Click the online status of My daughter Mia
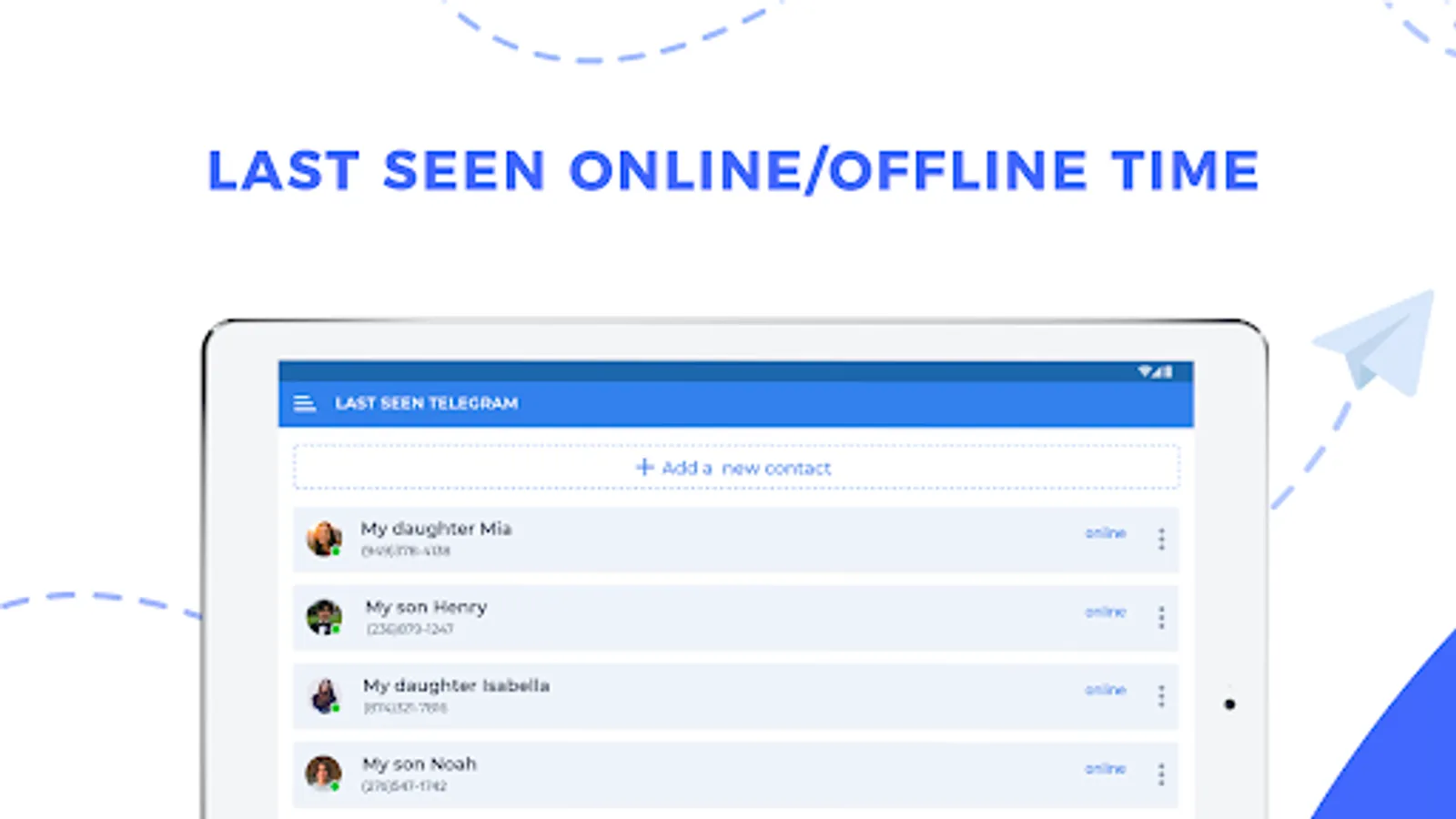The height and width of the screenshot is (819, 1456). point(1106,533)
